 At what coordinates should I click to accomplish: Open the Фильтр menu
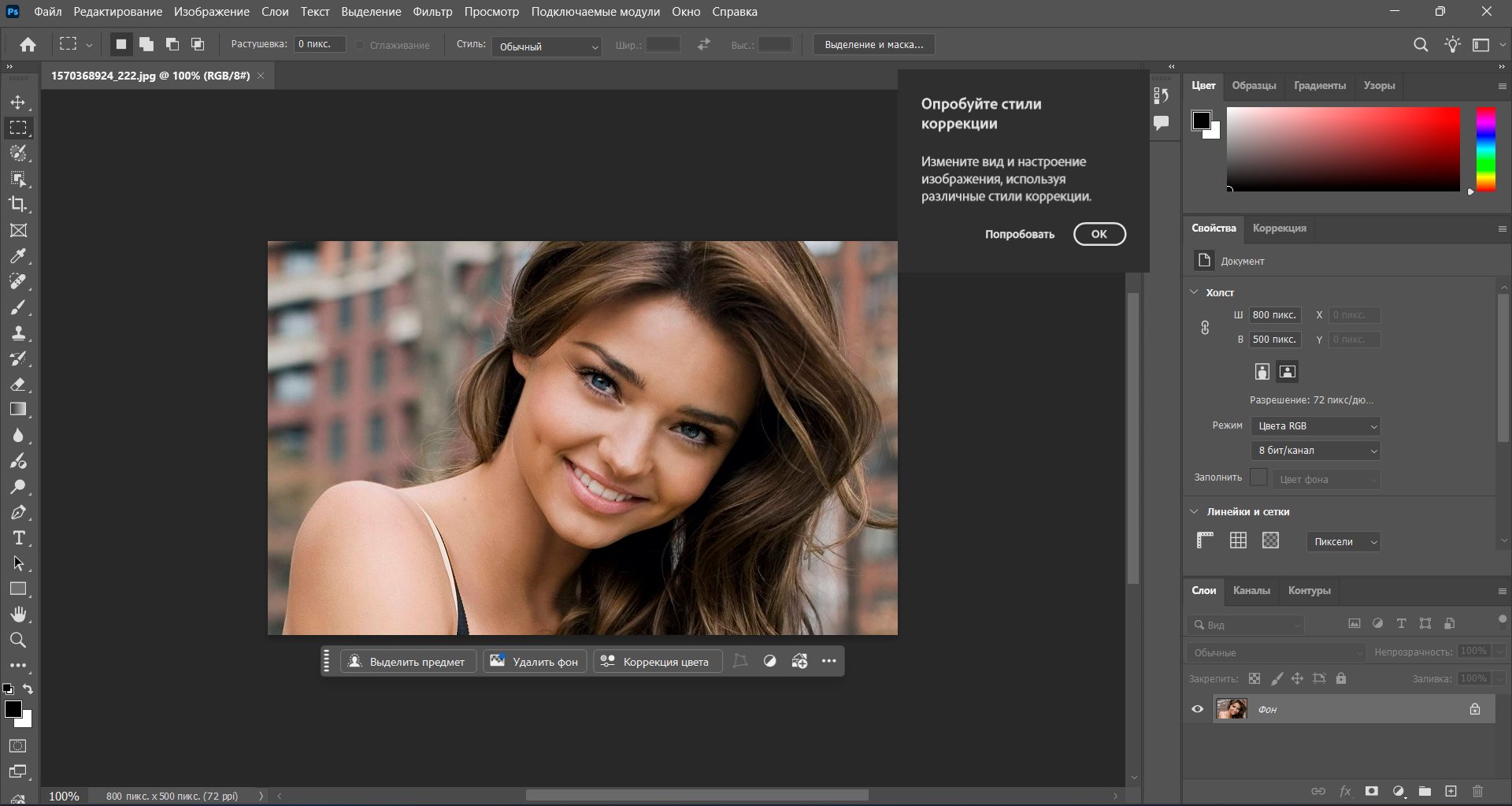[x=432, y=12]
